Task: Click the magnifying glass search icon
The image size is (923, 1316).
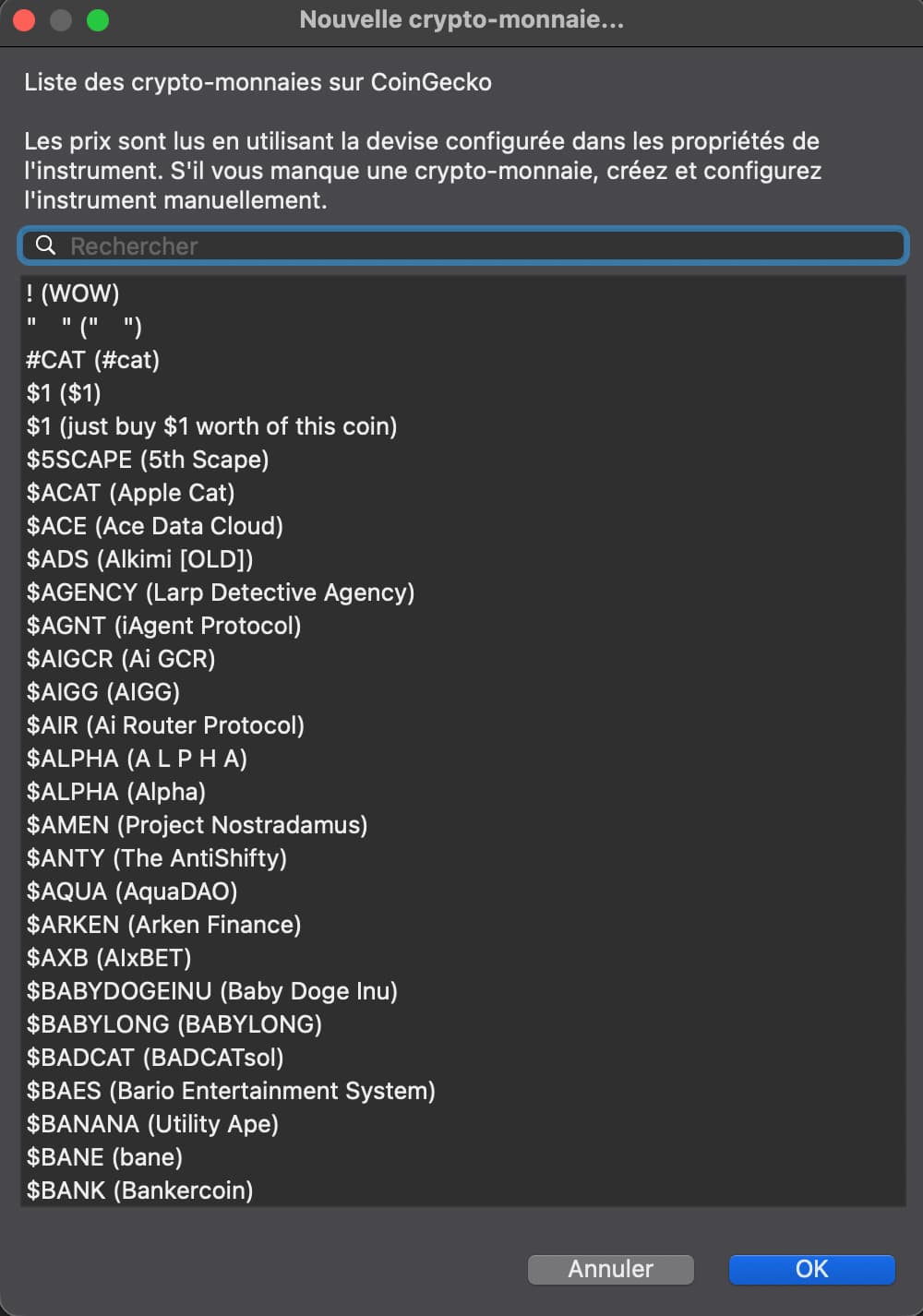Action: pyautogui.click(x=45, y=245)
